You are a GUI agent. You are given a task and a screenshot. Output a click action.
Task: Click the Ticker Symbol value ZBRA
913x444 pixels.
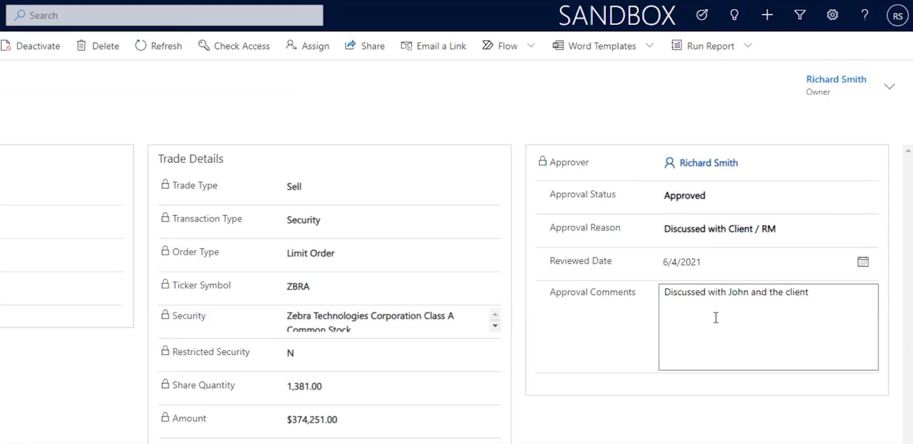298,286
